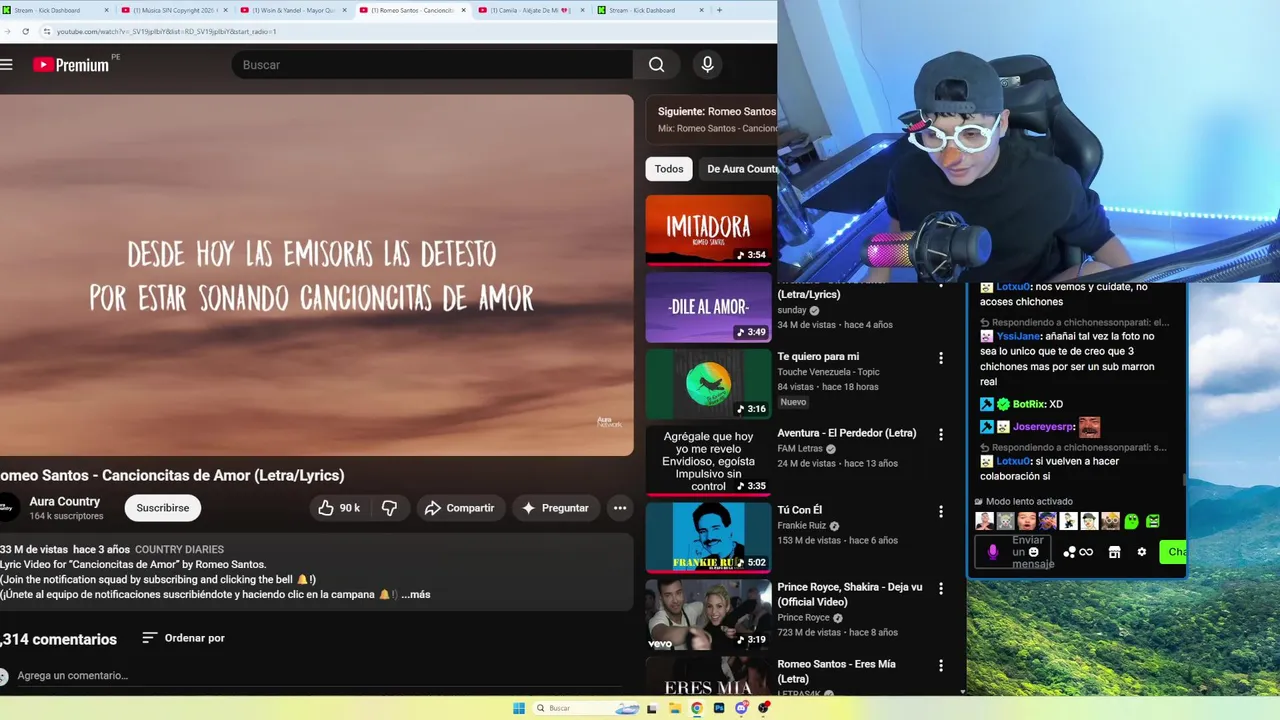Open the YouTube guide hamburger menu
1280x720 pixels.
pyautogui.click(x=7, y=65)
